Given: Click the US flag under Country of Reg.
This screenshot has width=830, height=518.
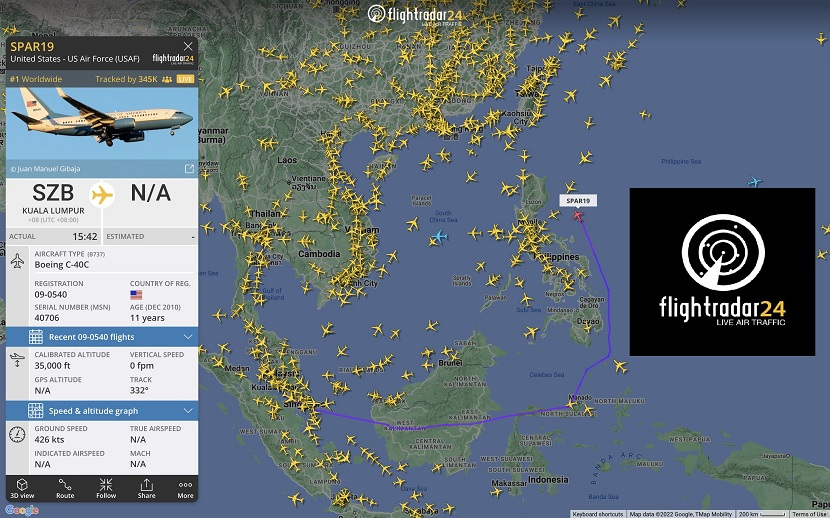Looking at the screenshot, I should pyautogui.click(x=136, y=295).
